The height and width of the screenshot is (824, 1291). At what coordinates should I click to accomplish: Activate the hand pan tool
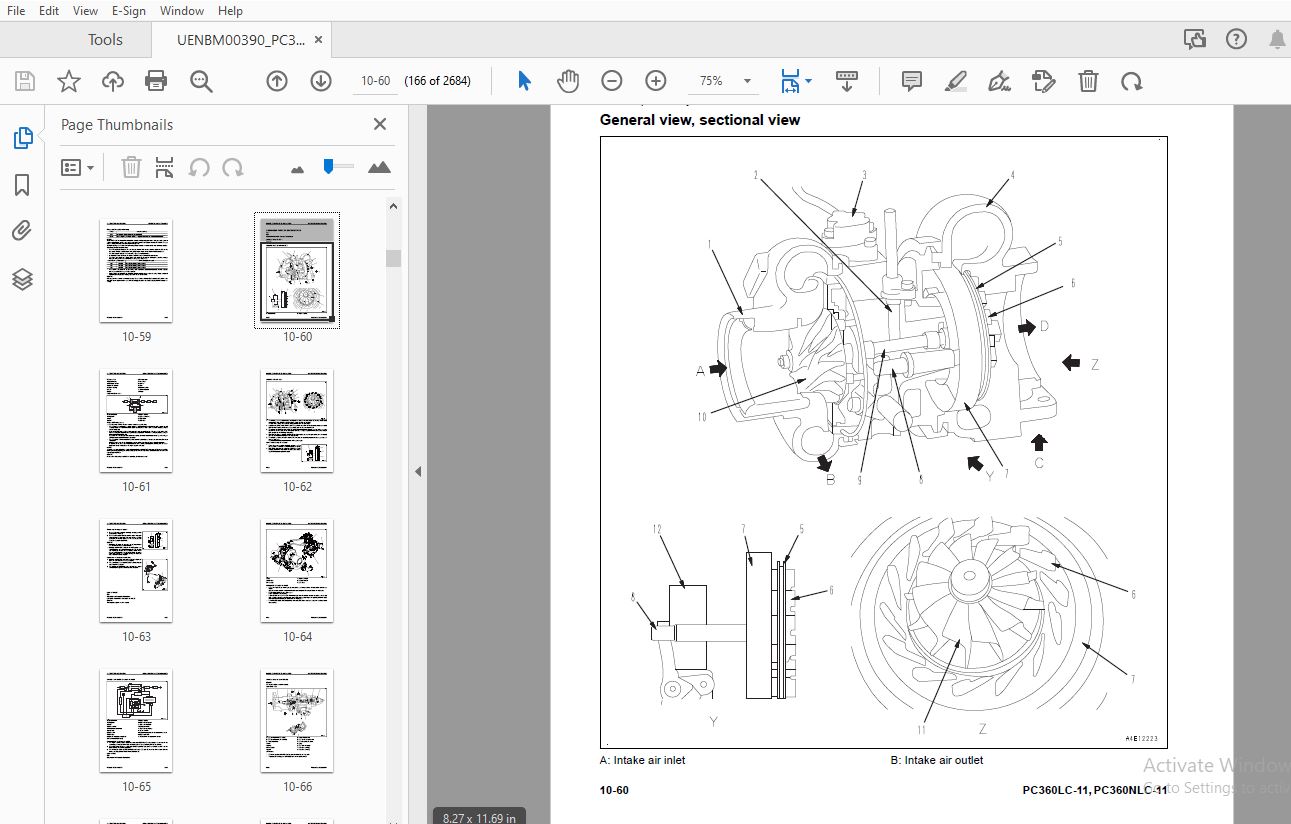pos(568,81)
